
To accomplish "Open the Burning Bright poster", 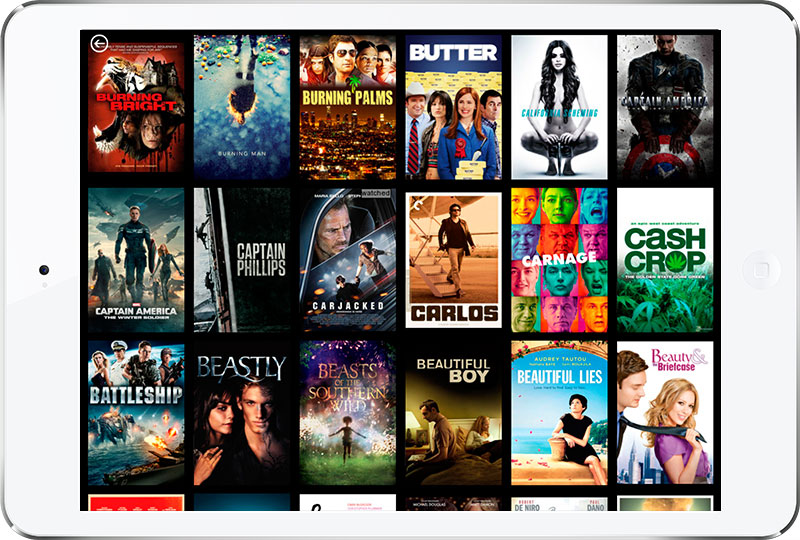I will tap(136, 107).
